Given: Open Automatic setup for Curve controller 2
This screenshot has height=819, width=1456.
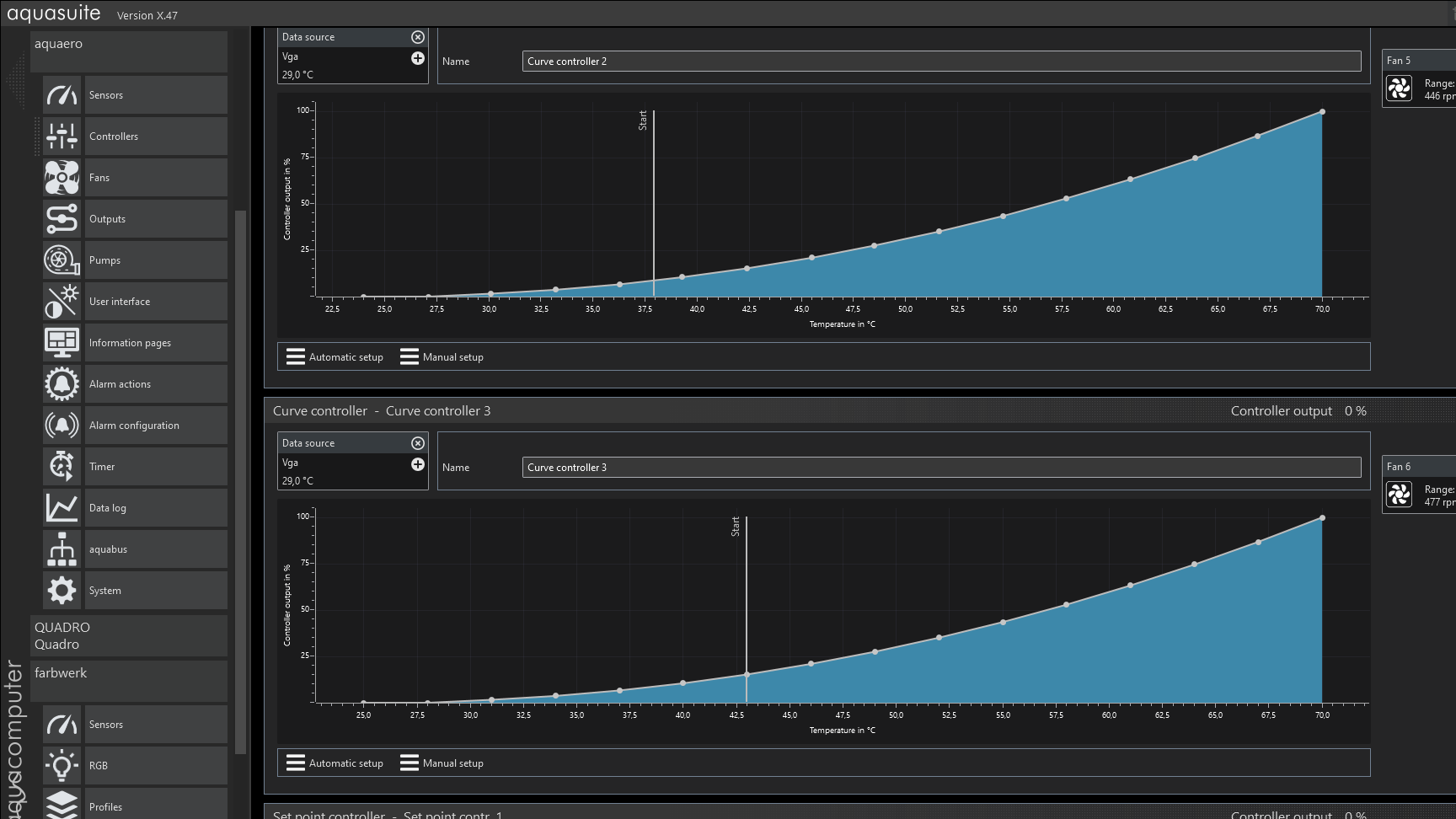Looking at the screenshot, I should pyautogui.click(x=335, y=357).
